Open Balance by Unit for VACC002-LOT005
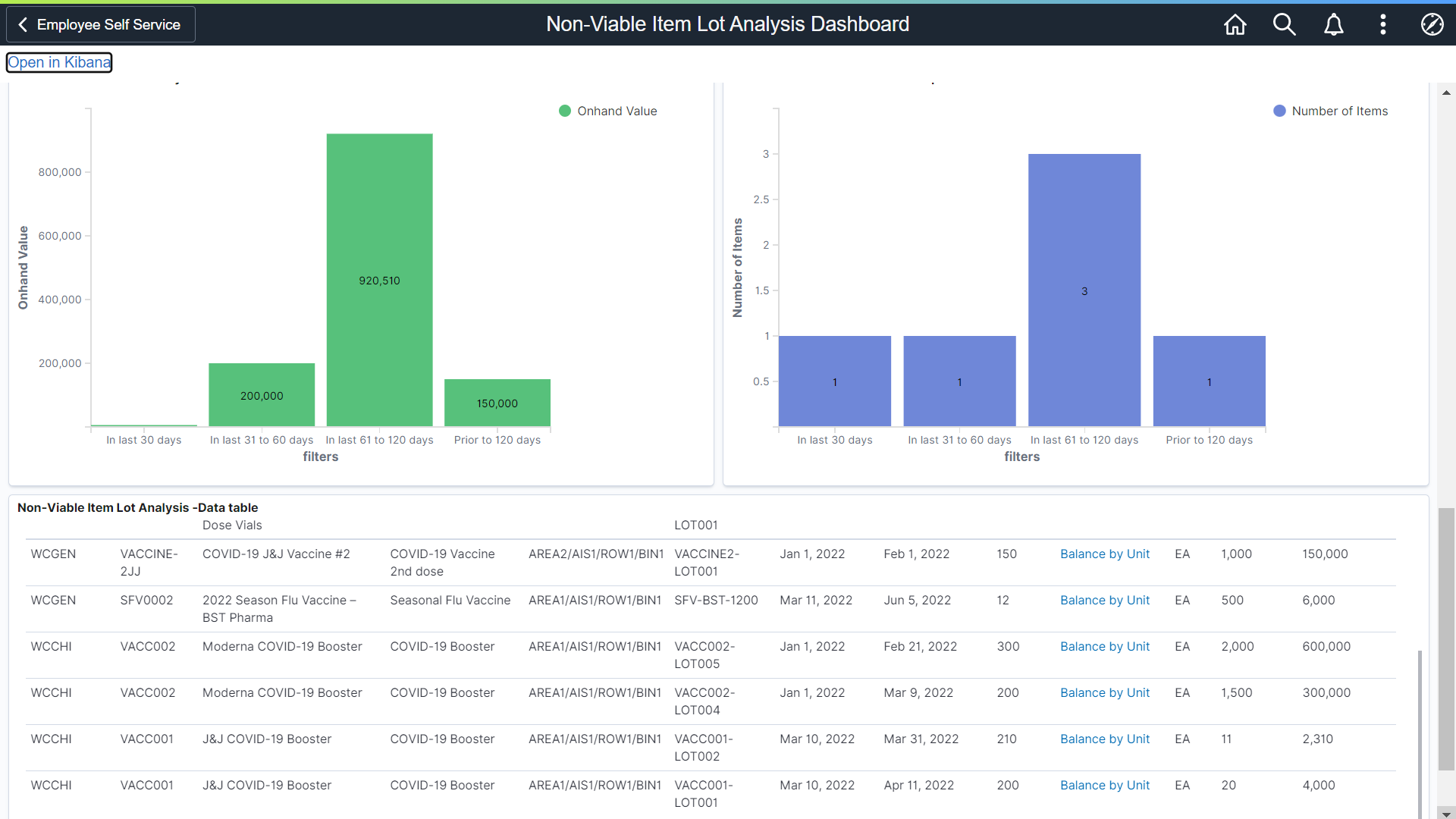Screen dimensions: 1456x819 pyautogui.click(x=1104, y=646)
